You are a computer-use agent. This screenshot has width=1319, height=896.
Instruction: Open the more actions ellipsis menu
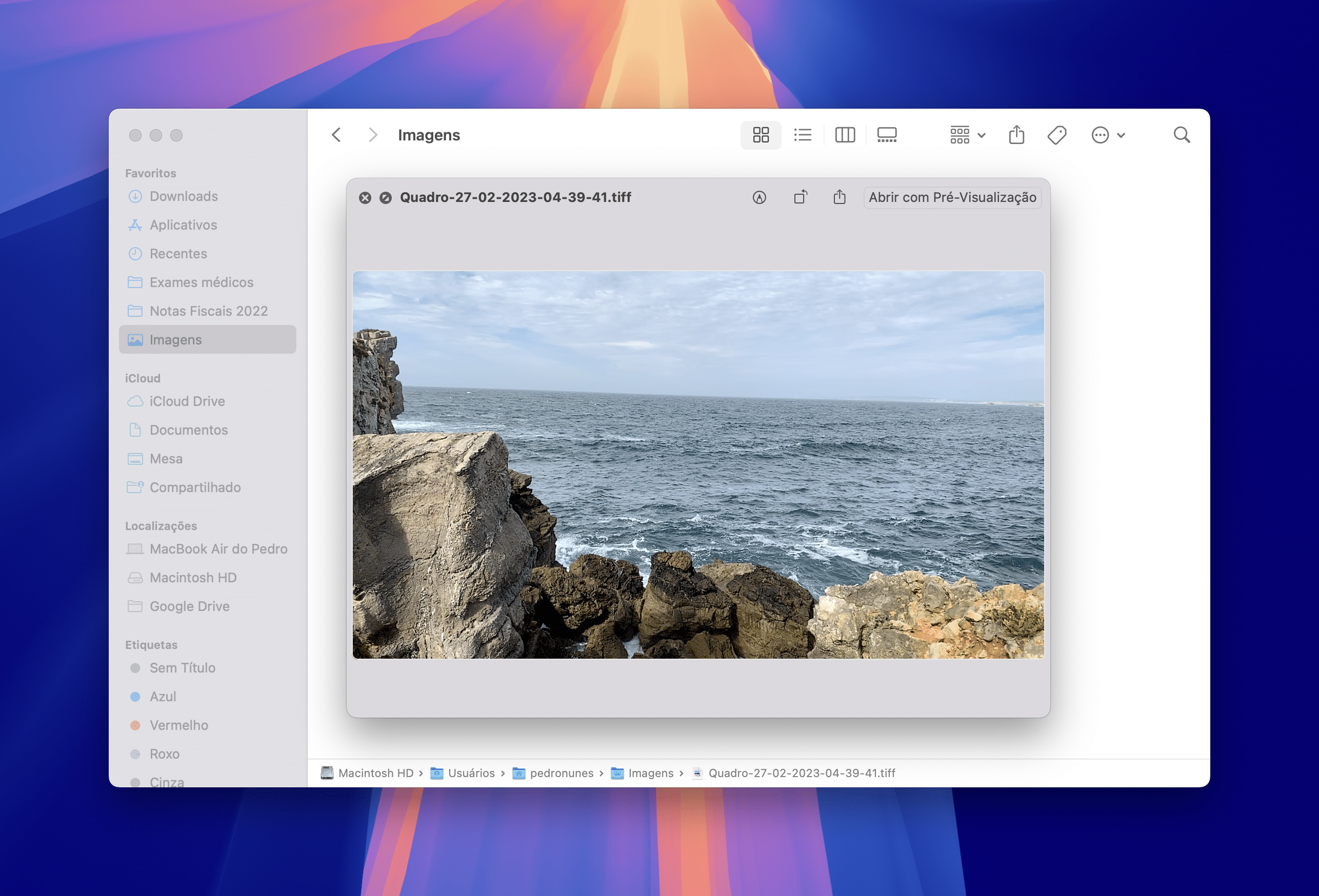click(1108, 135)
